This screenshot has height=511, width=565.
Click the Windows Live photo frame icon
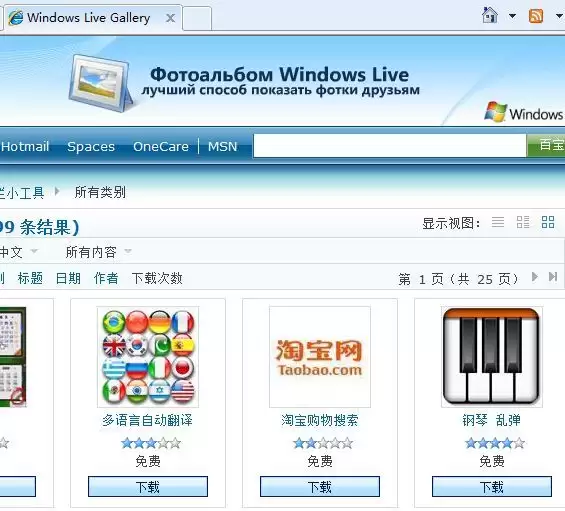pyautogui.click(x=100, y=83)
